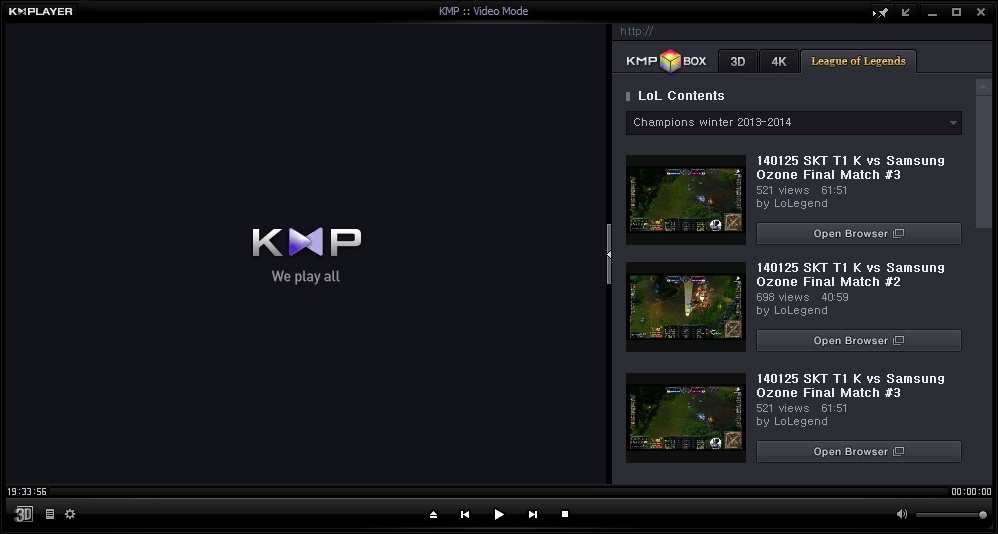Mute audio with the speaker icon
The image size is (998, 534).
click(902, 514)
